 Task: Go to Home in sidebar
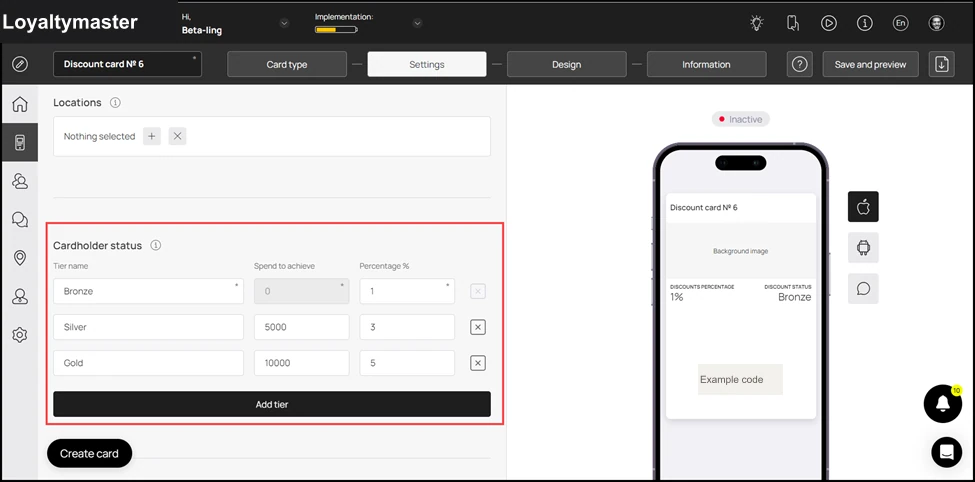[x=20, y=104]
